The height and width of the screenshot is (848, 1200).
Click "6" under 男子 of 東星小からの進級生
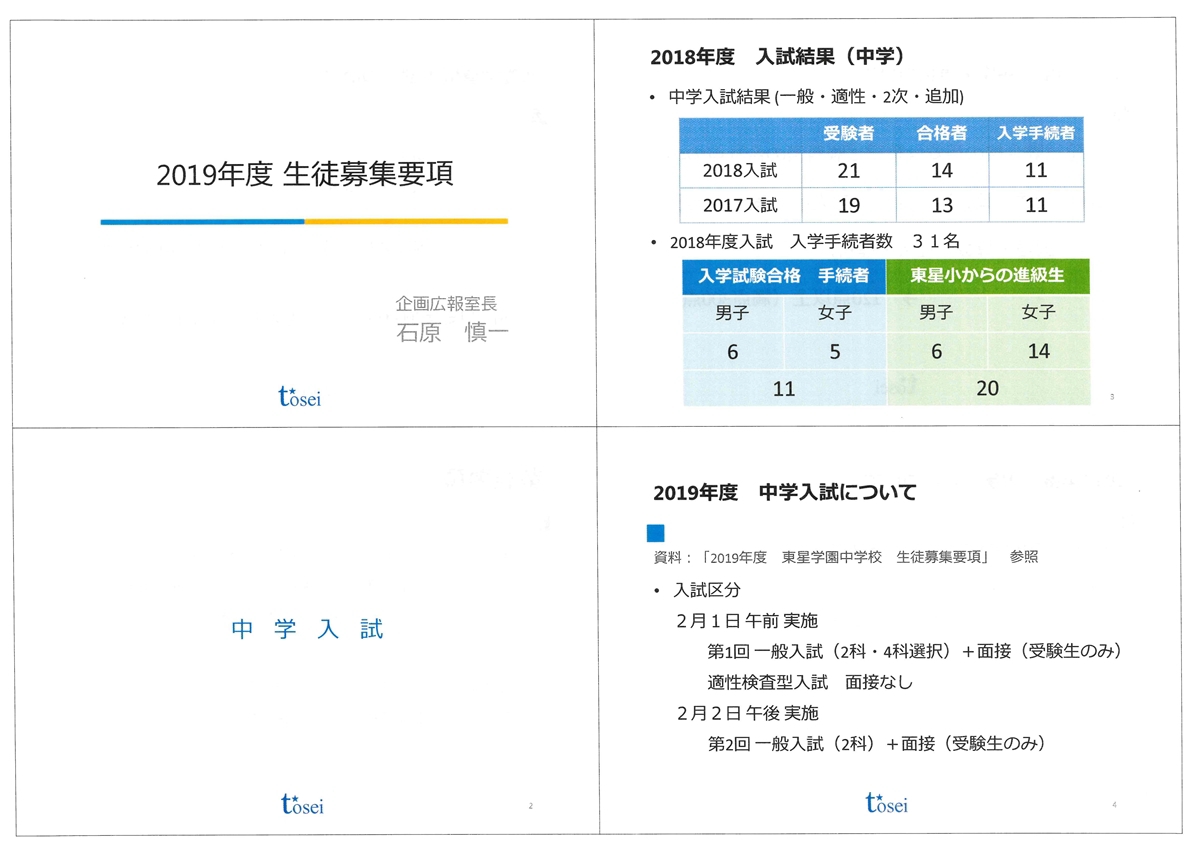click(x=936, y=351)
